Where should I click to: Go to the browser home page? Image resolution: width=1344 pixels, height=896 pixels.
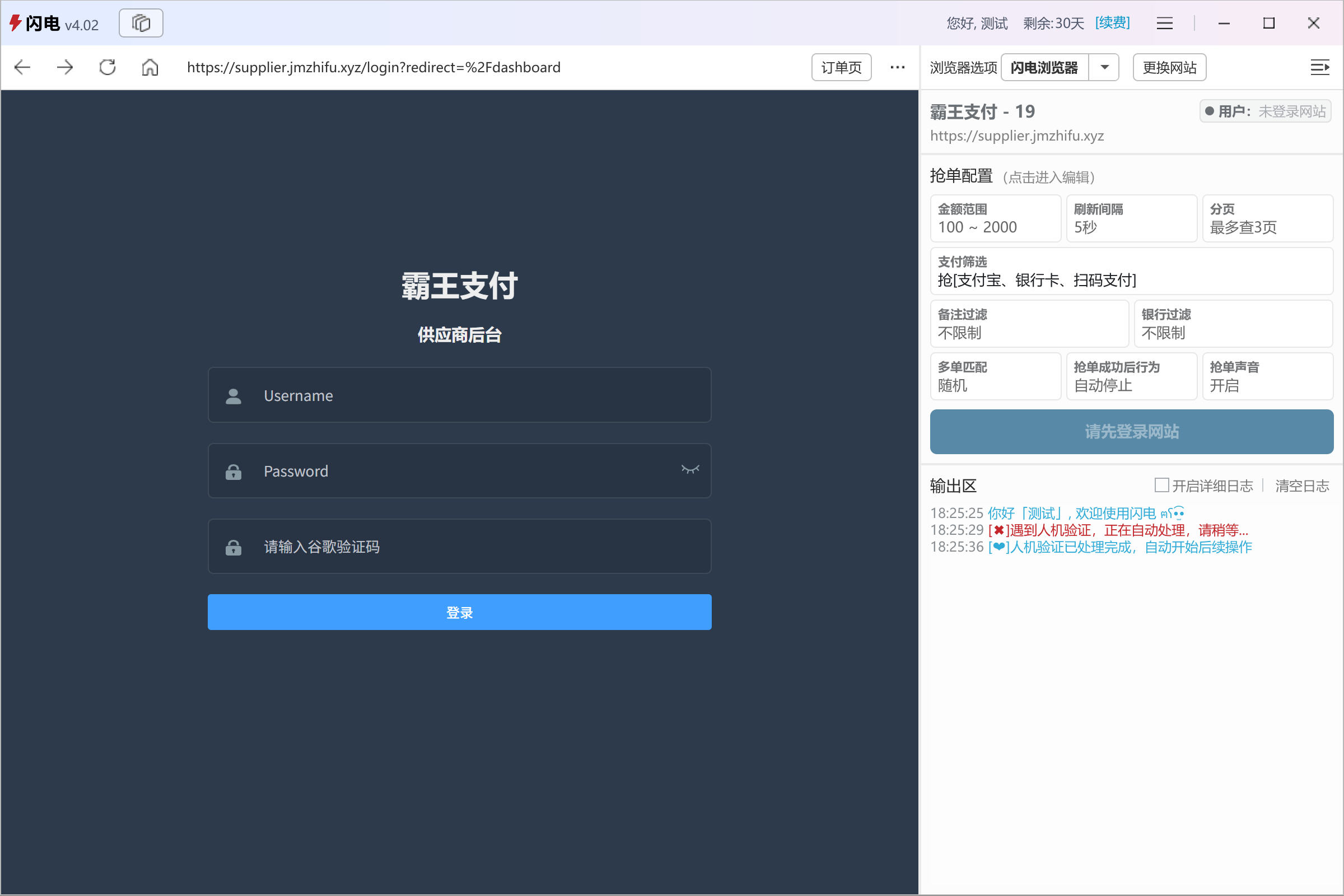click(x=150, y=67)
